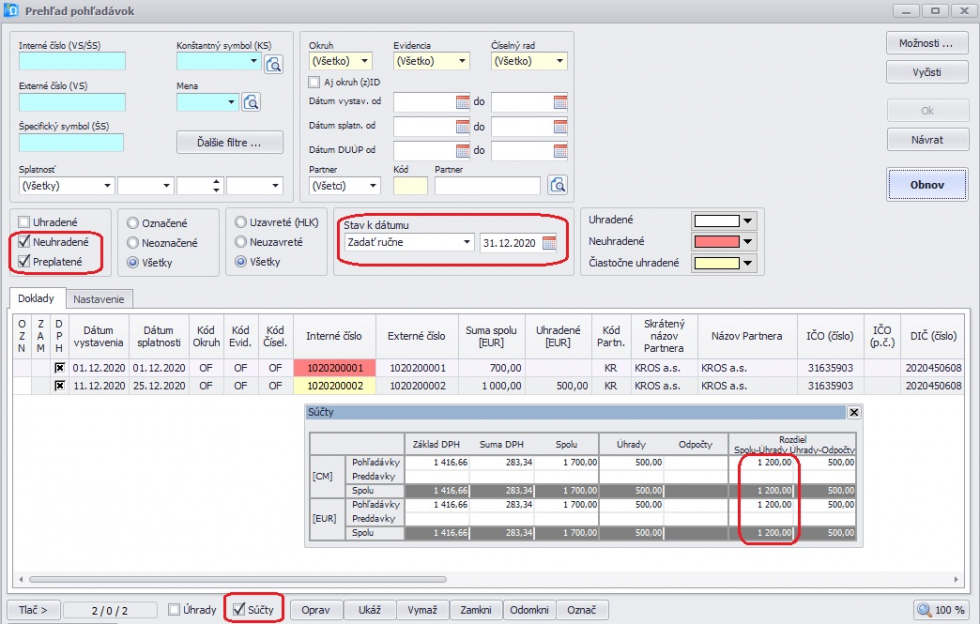The width and height of the screenshot is (980, 624).
Task: Click the zoom magnifier icon beside 100 %
Action: tap(924, 610)
